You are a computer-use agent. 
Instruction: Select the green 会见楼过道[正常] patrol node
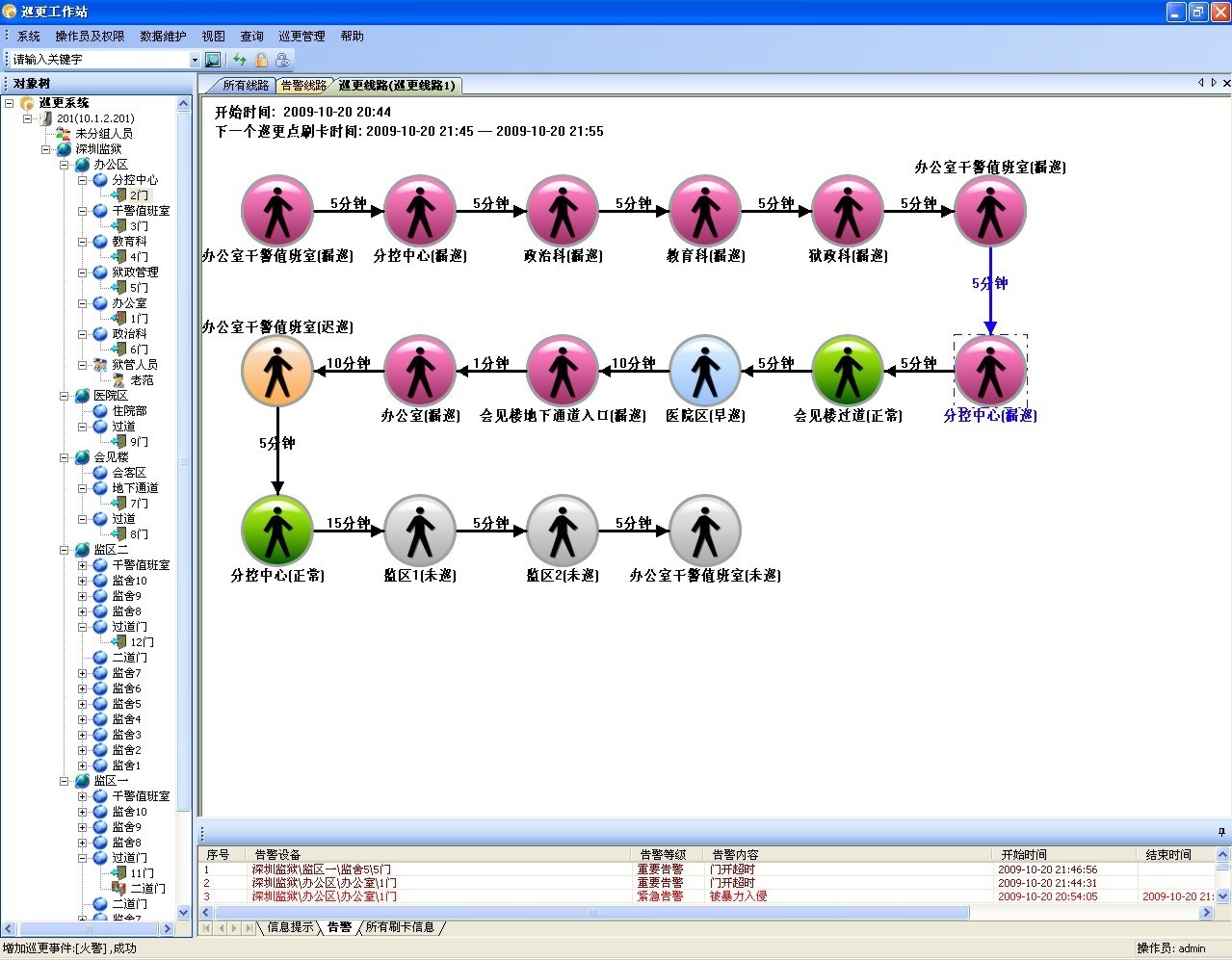(x=848, y=371)
